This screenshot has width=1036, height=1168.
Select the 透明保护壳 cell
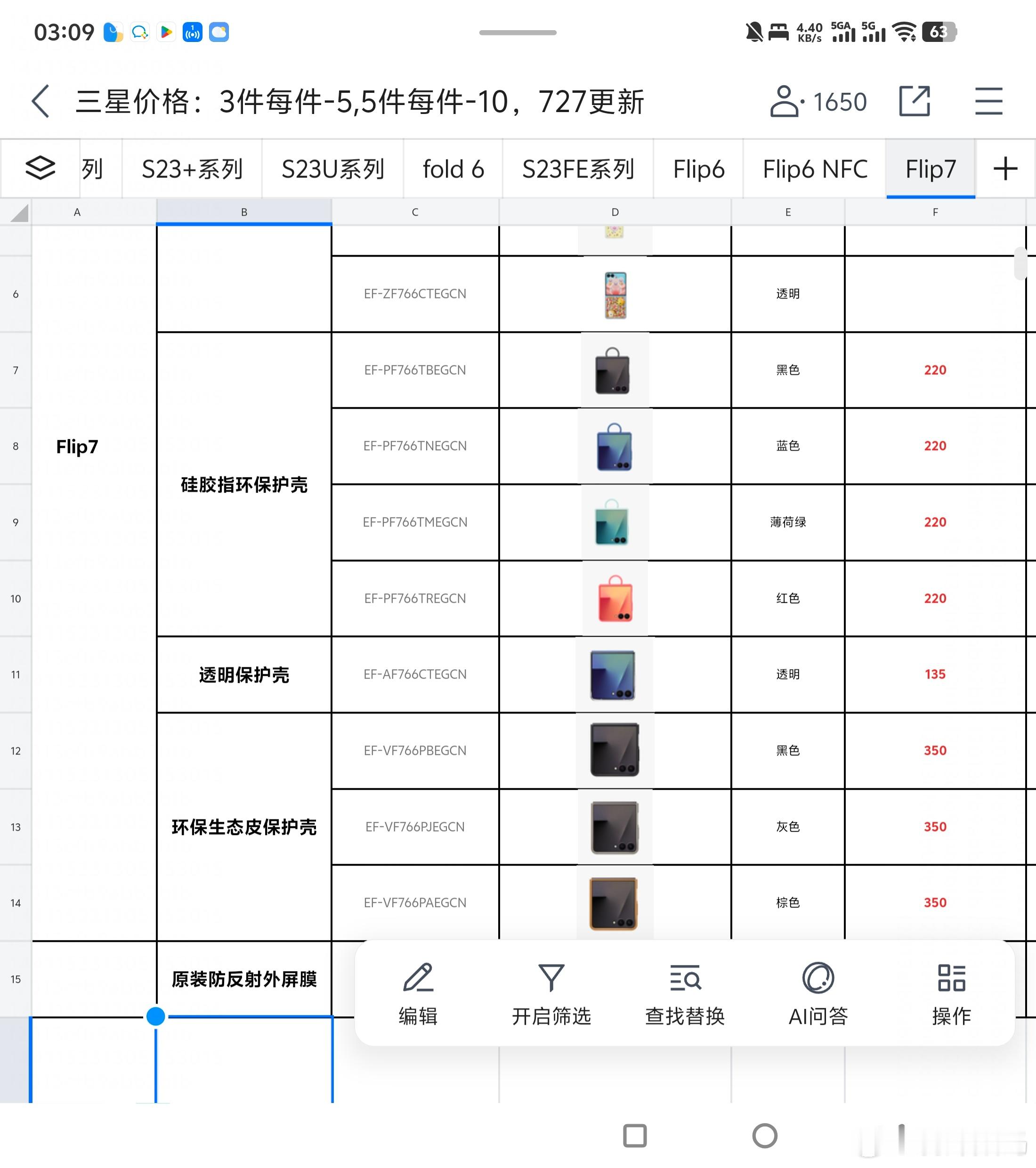244,674
